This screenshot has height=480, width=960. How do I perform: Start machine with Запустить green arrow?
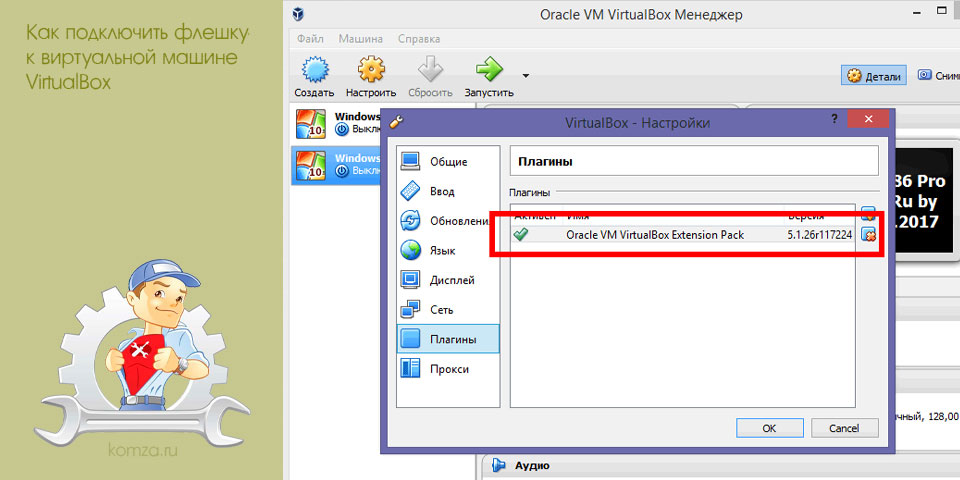(x=489, y=69)
